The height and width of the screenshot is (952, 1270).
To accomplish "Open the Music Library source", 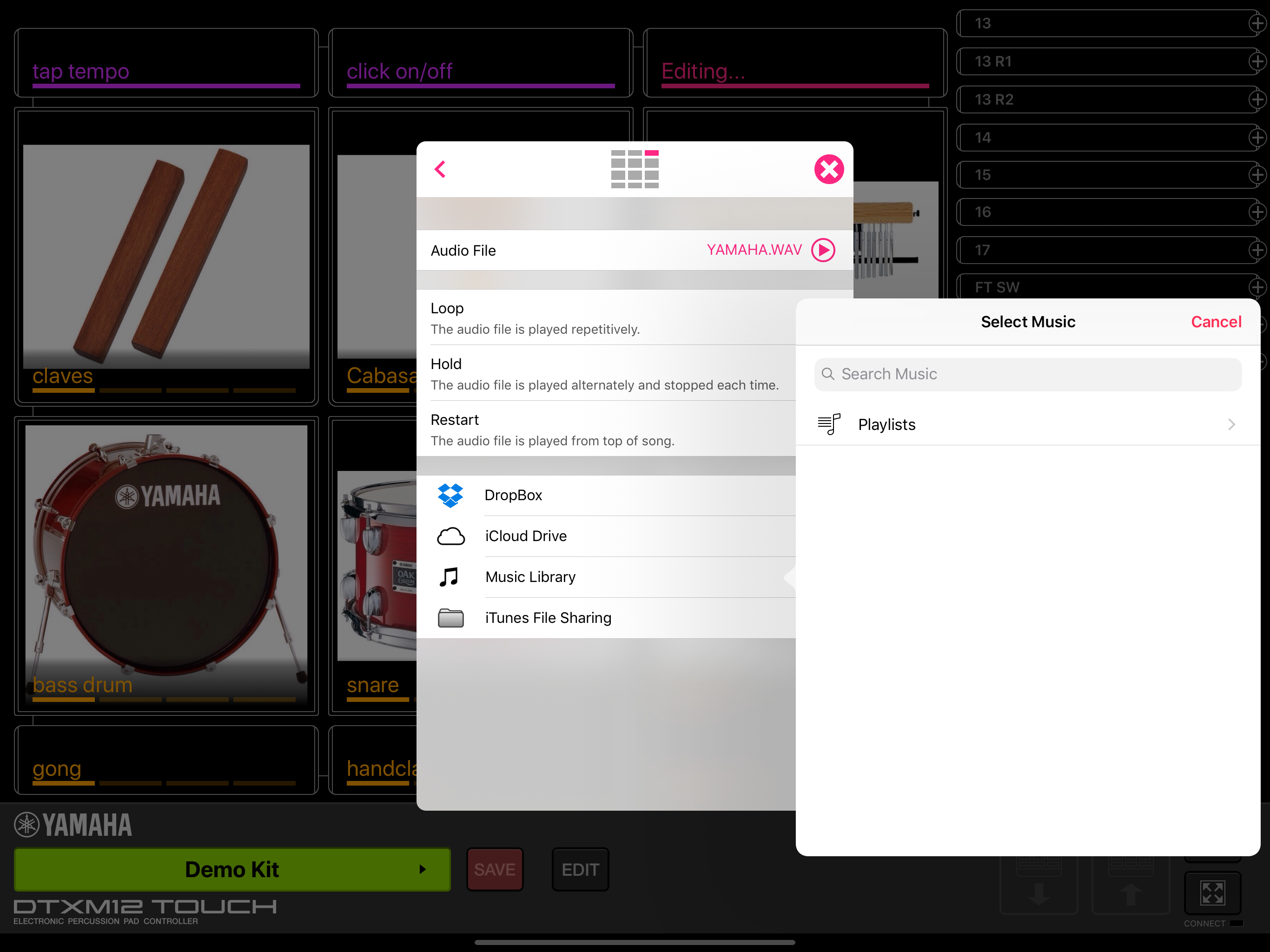I will click(x=606, y=576).
